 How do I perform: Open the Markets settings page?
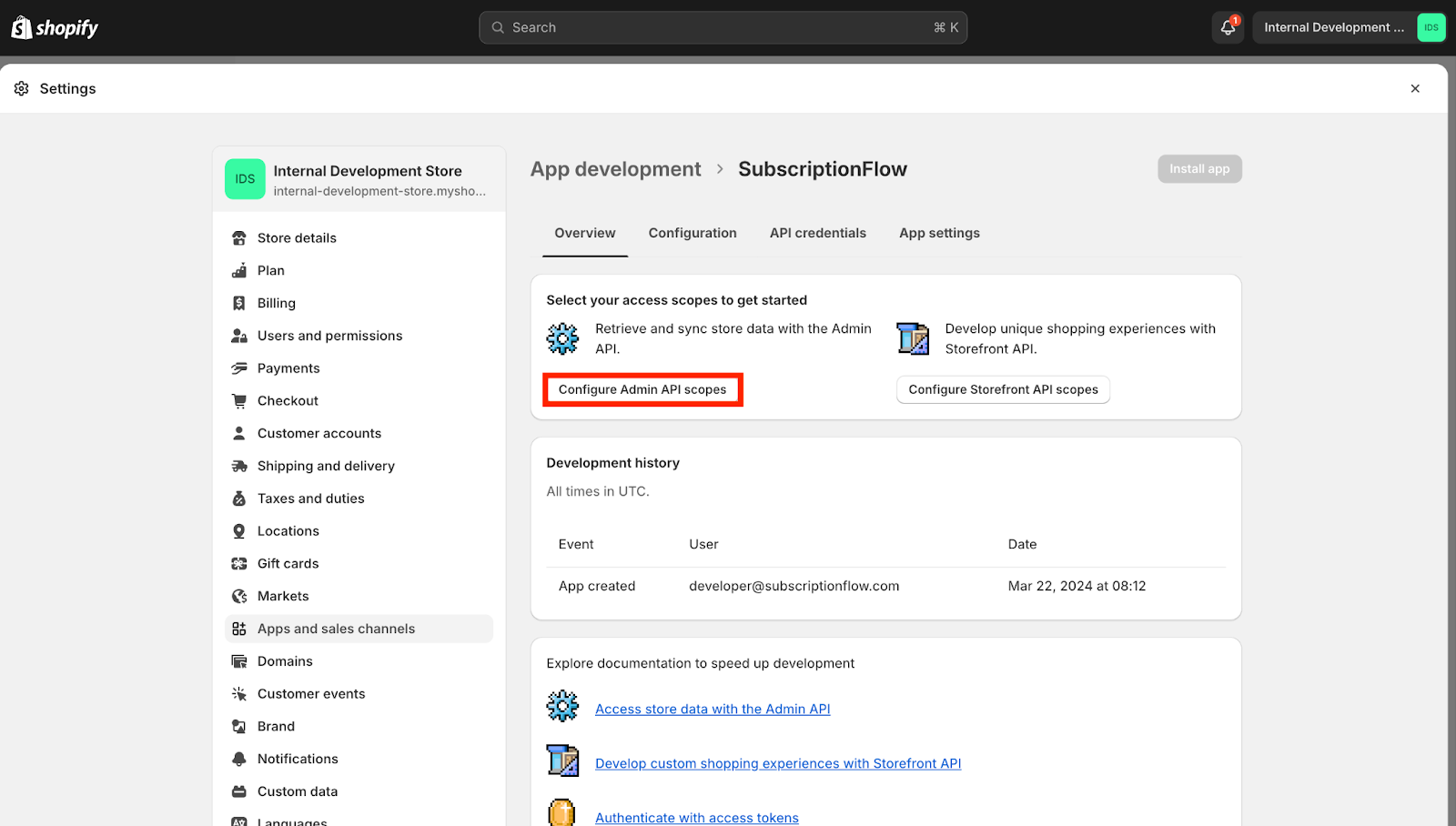point(359,596)
